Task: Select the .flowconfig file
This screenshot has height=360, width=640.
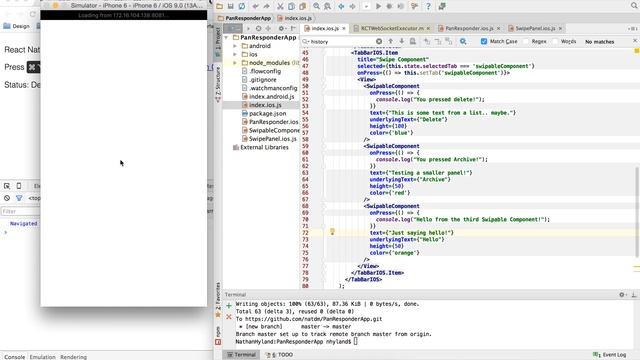Action: tap(261, 71)
